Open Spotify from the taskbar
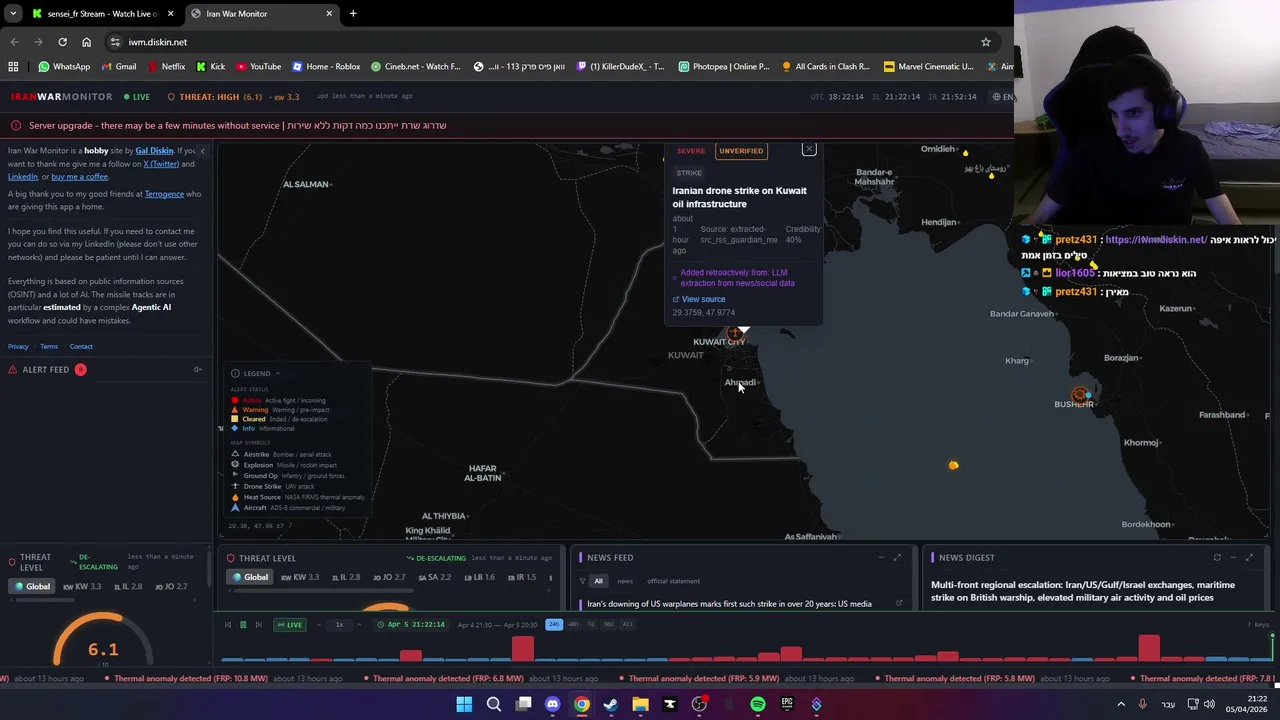 click(758, 705)
